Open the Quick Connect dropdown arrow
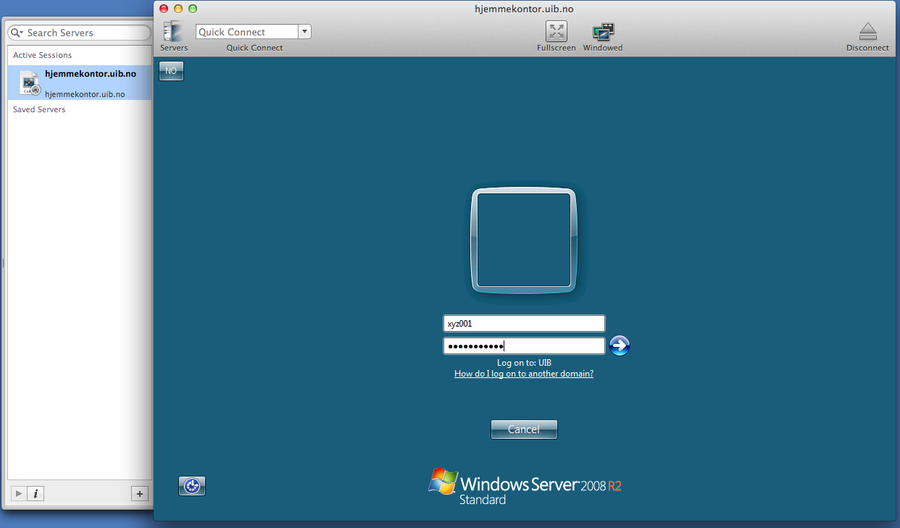The image size is (900, 528). [x=305, y=31]
